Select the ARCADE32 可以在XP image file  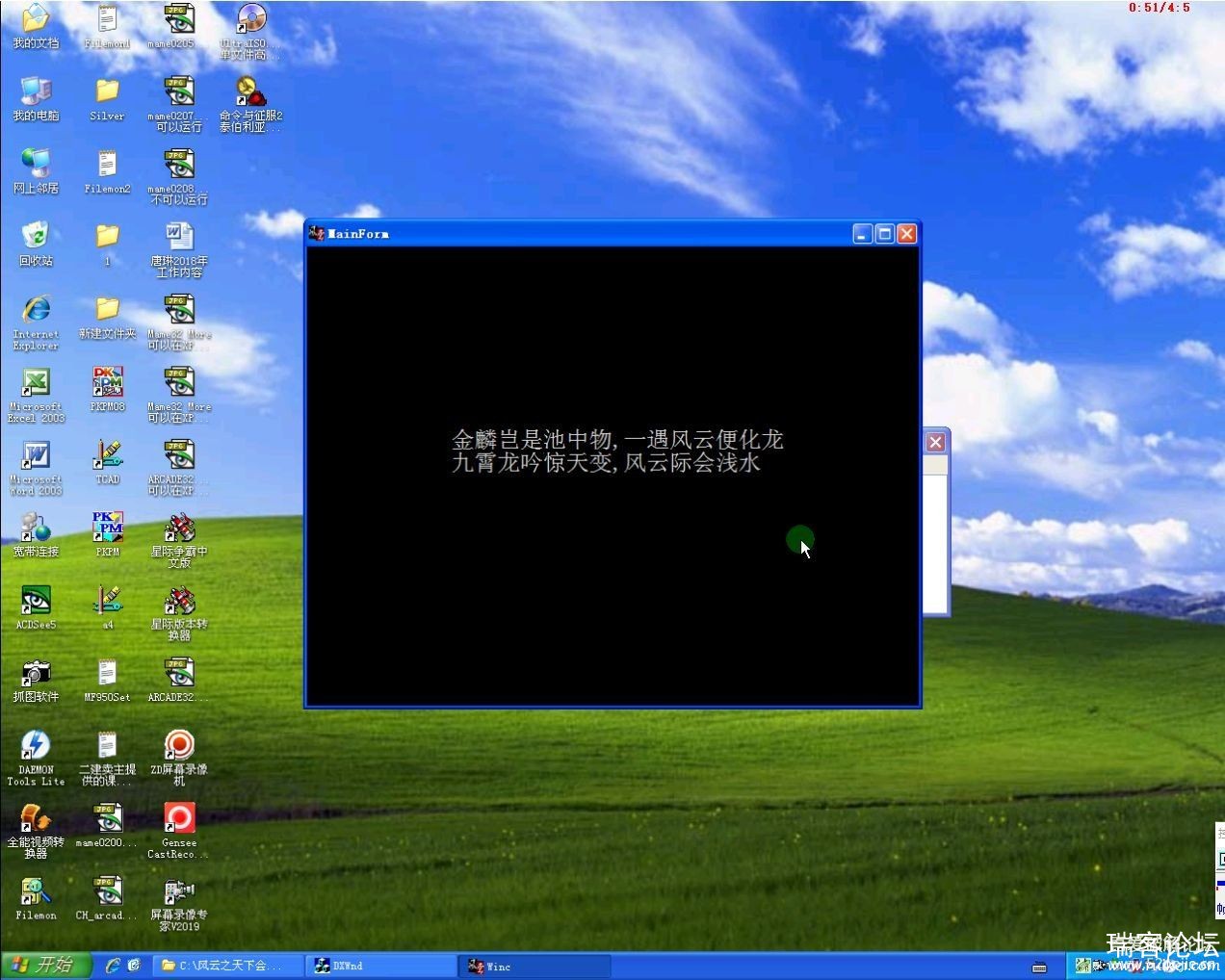coord(179,468)
